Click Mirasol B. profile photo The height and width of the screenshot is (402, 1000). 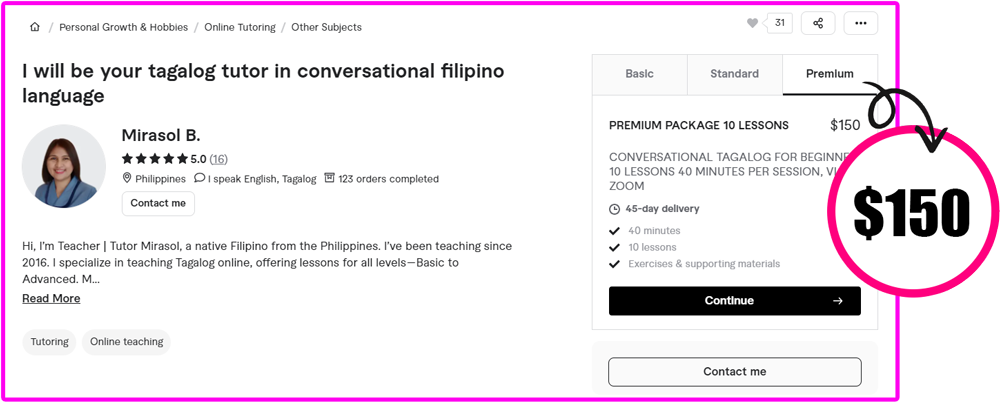[64, 166]
